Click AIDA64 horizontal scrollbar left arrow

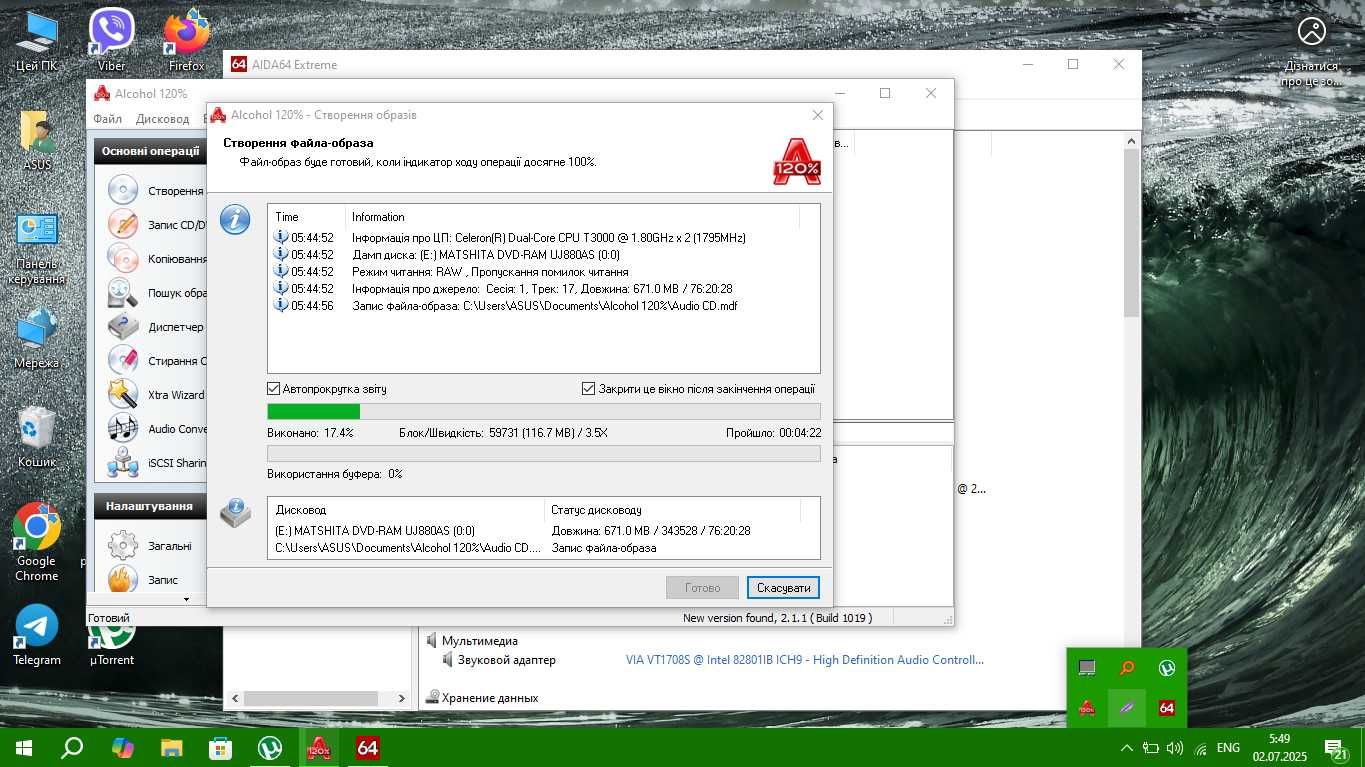236,698
